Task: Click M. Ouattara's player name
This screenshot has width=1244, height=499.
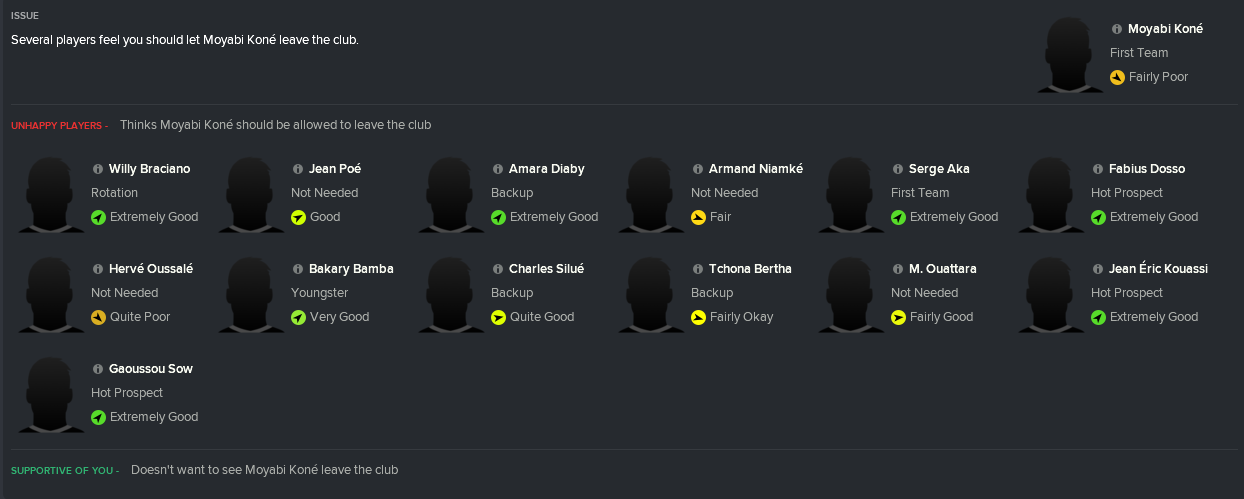Action: tap(942, 269)
